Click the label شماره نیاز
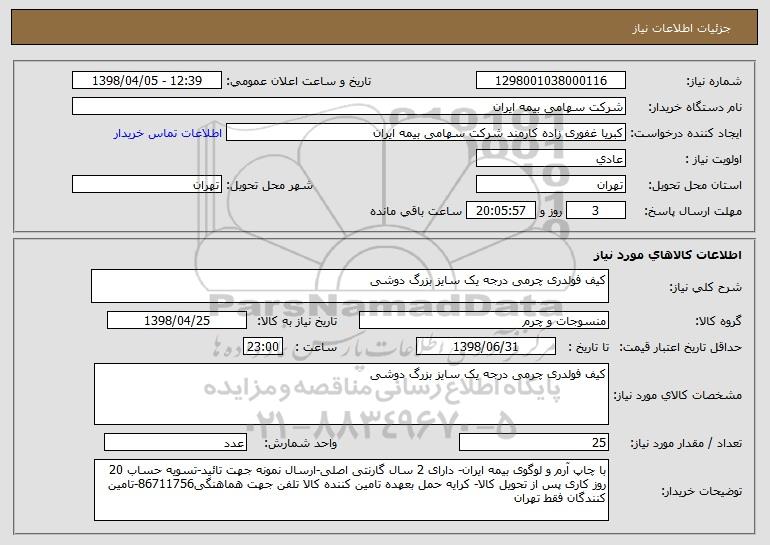The height and width of the screenshot is (545, 770). (716, 82)
